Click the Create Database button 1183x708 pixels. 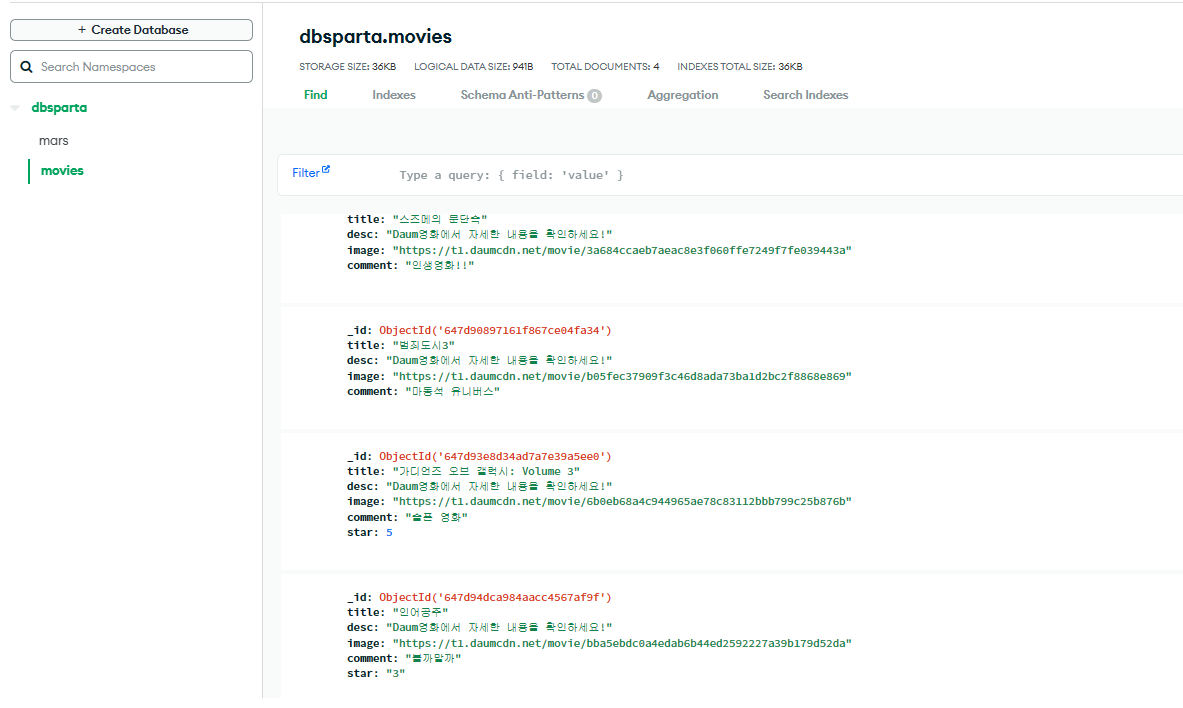click(131, 30)
